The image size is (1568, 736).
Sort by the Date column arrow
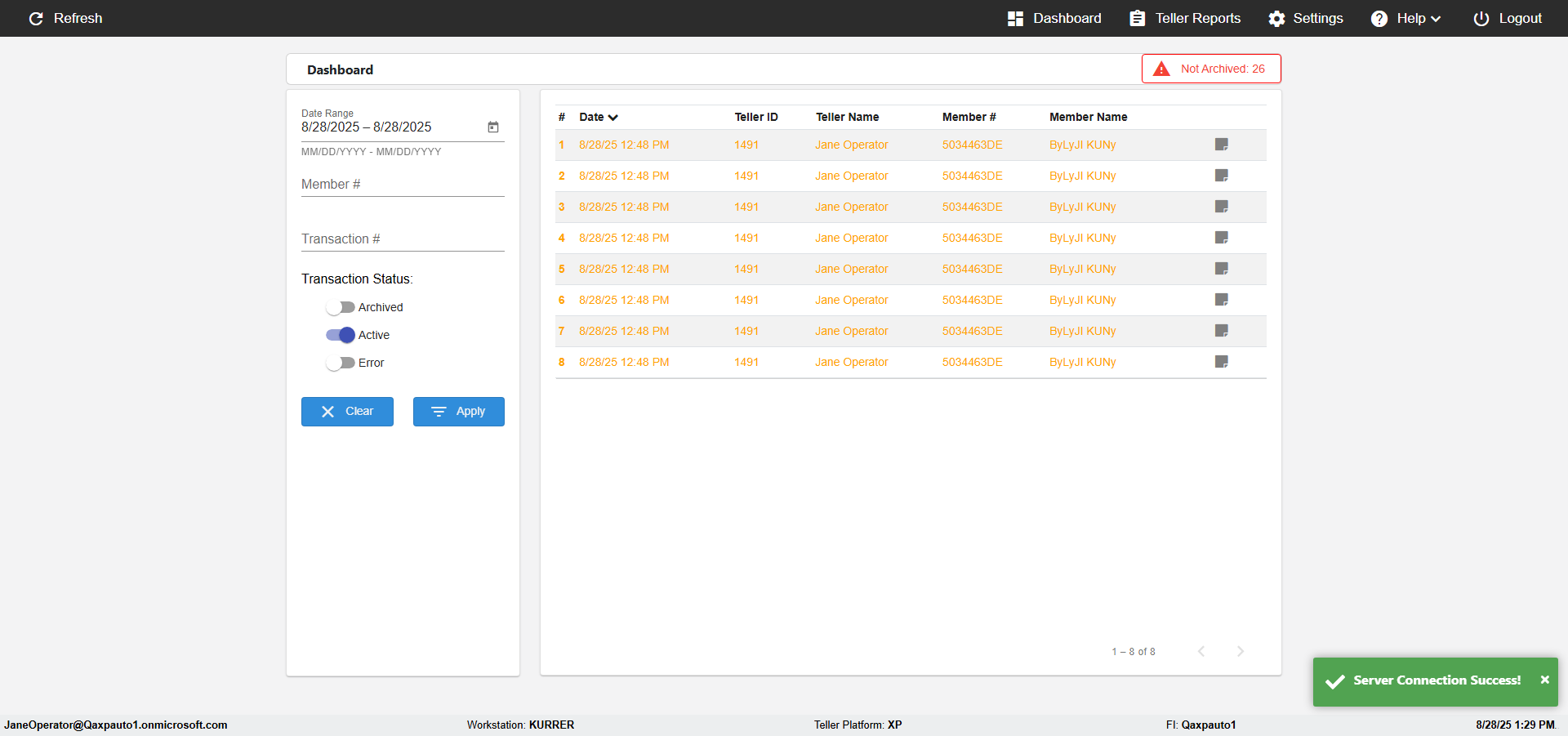[613, 118]
